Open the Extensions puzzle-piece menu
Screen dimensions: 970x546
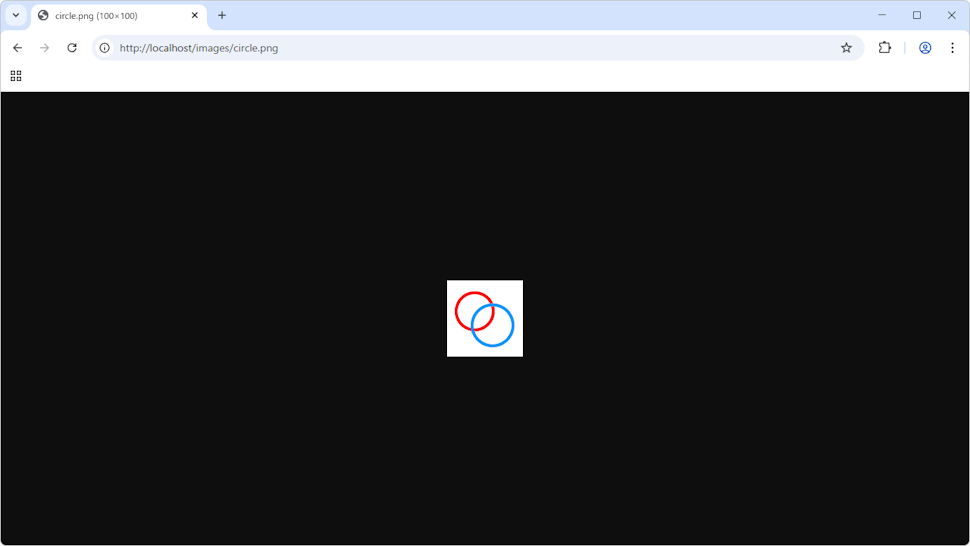tap(884, 48)
